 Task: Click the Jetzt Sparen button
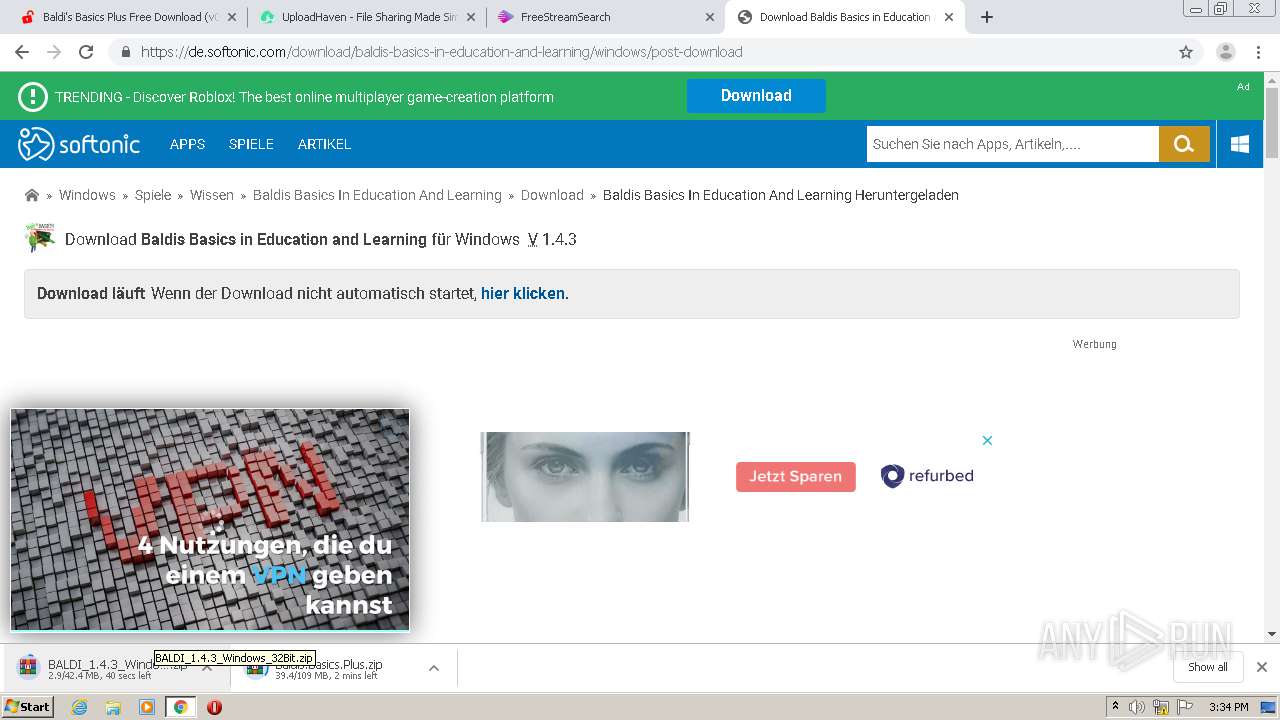(x=796, y=476)
